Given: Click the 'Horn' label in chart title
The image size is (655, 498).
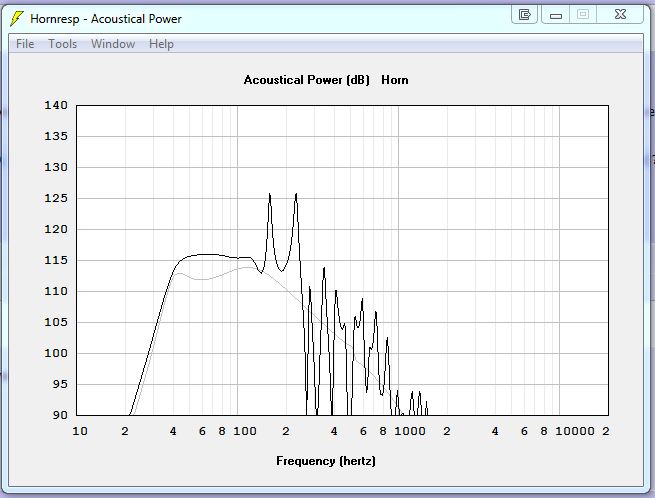Looking at the screenshot, I should (x=395, y=80).
